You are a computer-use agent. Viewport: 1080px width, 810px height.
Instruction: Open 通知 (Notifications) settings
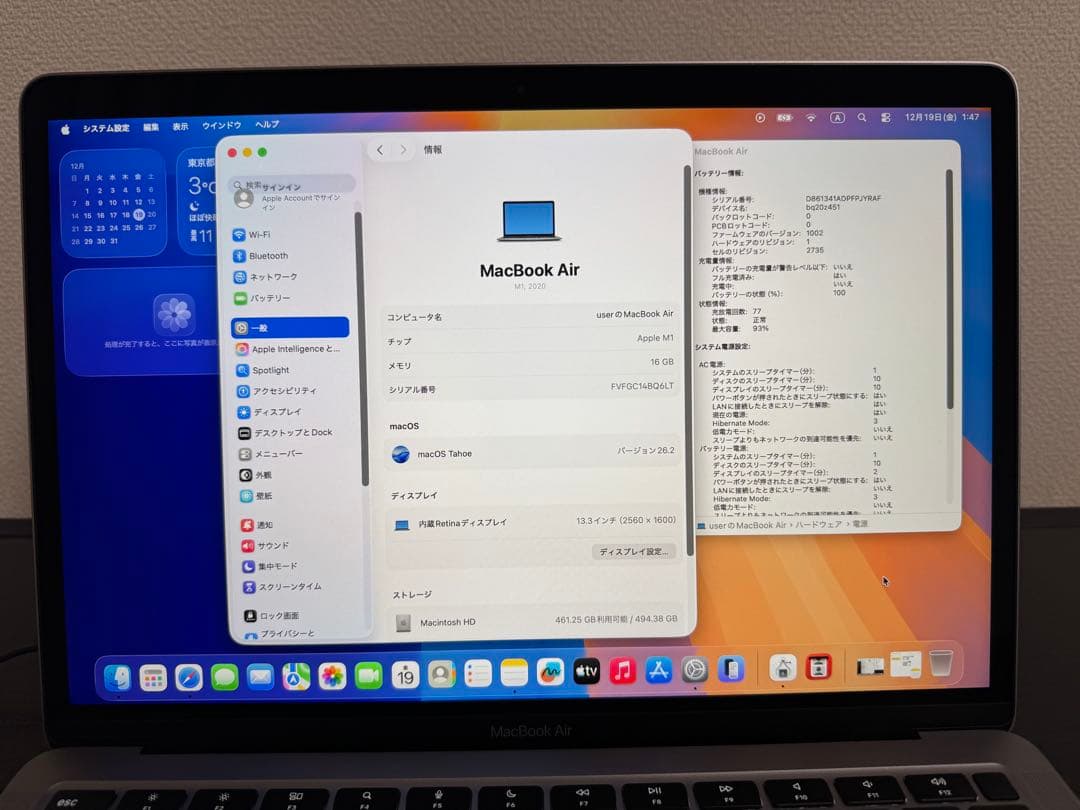click(262, 524)
